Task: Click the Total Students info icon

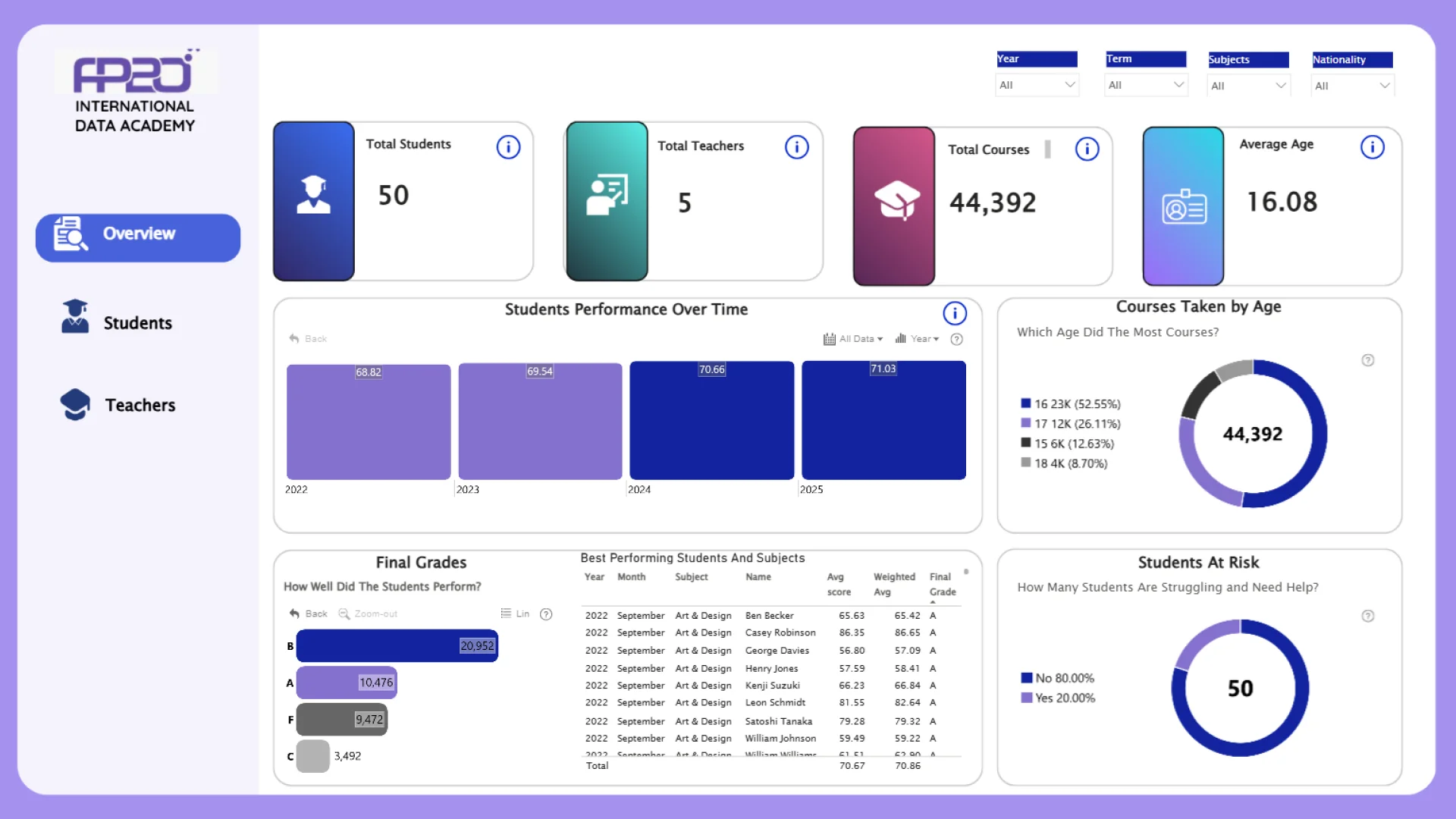Action: [x=508, y=147]
